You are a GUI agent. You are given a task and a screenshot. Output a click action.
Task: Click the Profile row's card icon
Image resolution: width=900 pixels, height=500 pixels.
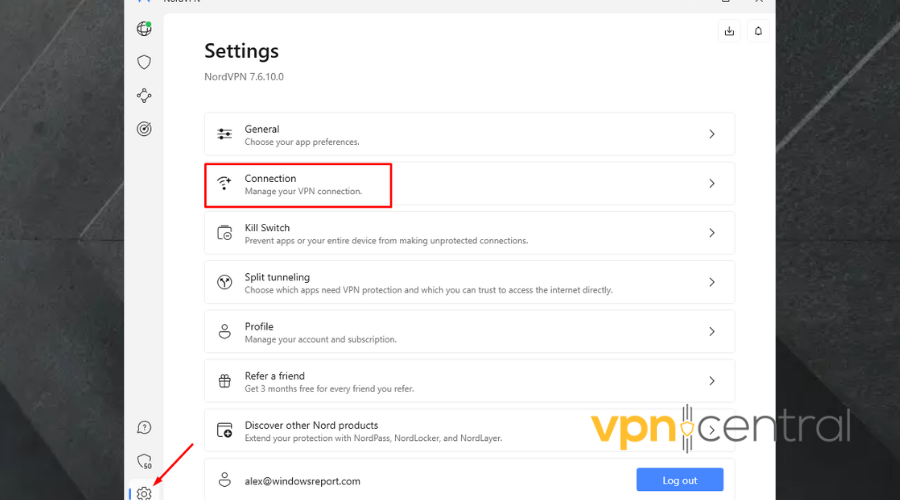224,331
